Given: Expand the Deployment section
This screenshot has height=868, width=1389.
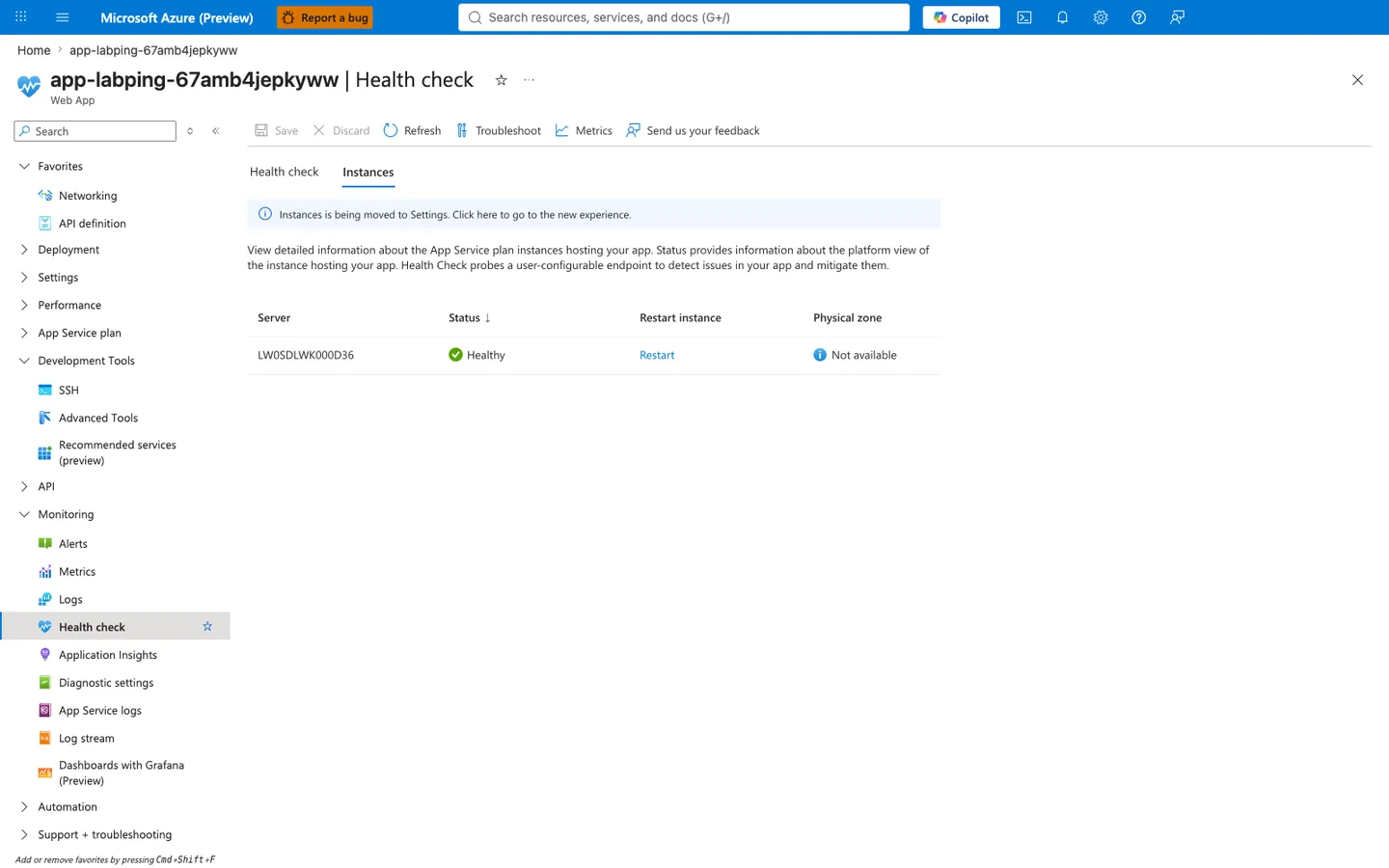Looking at the screenshot, I should 24,249.
